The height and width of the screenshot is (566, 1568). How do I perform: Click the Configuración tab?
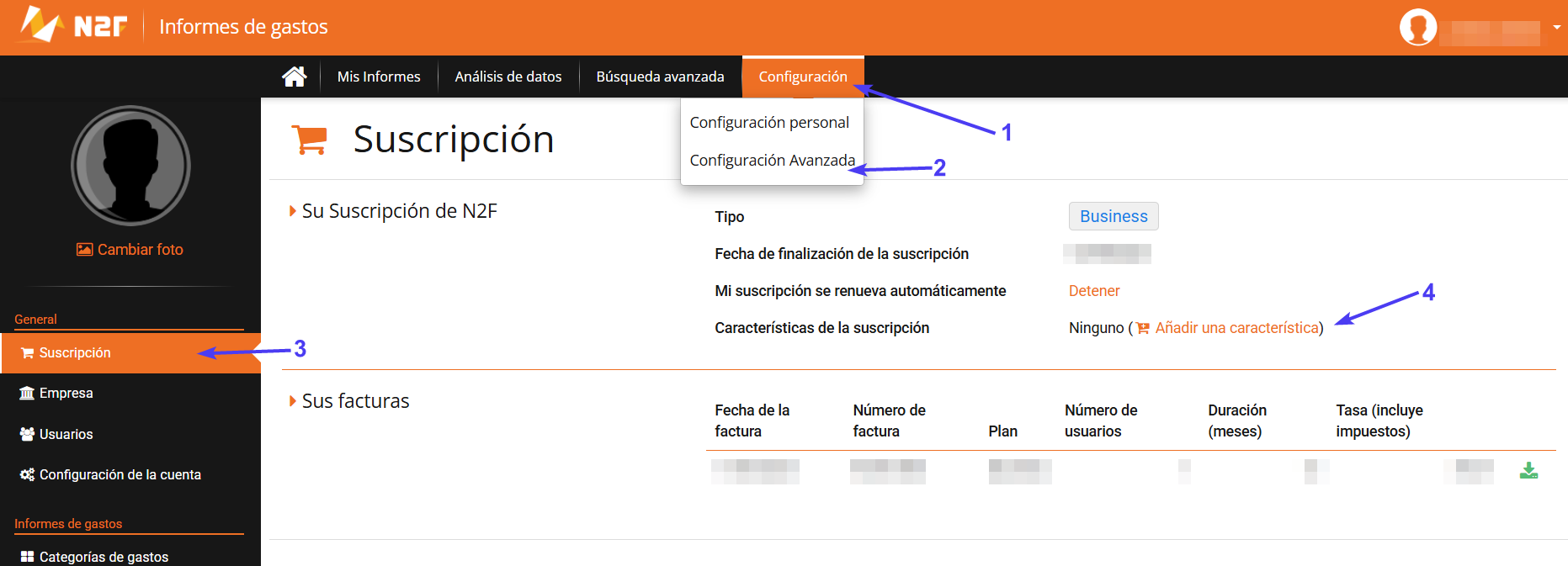(x=803, y=77)
